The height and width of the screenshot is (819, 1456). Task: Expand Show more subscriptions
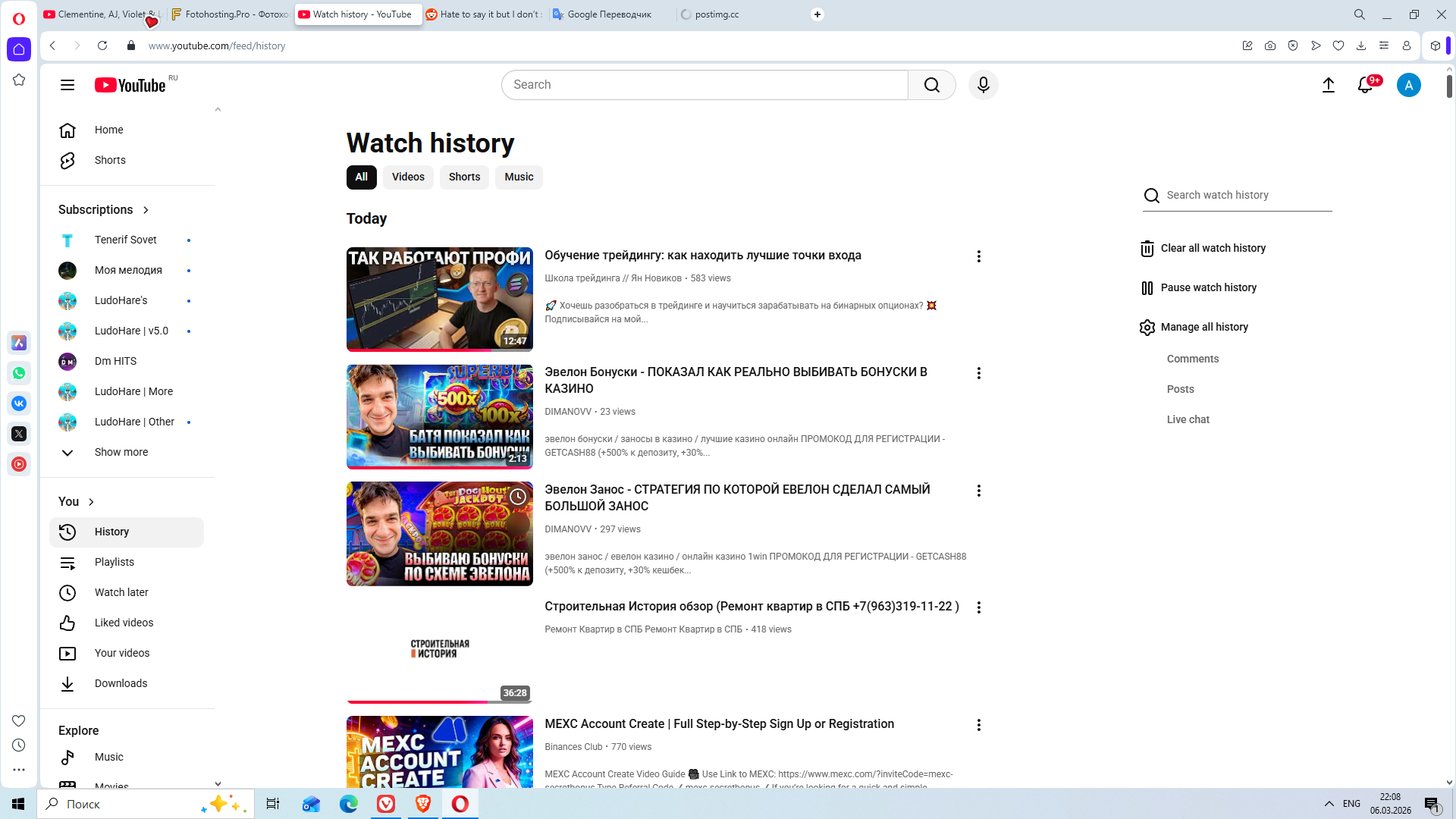click(x=121, y=452)
